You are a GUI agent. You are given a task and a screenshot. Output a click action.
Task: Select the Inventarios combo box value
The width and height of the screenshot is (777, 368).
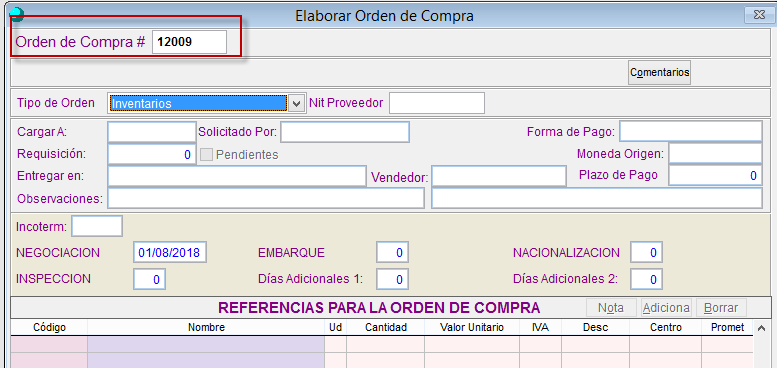197,104
